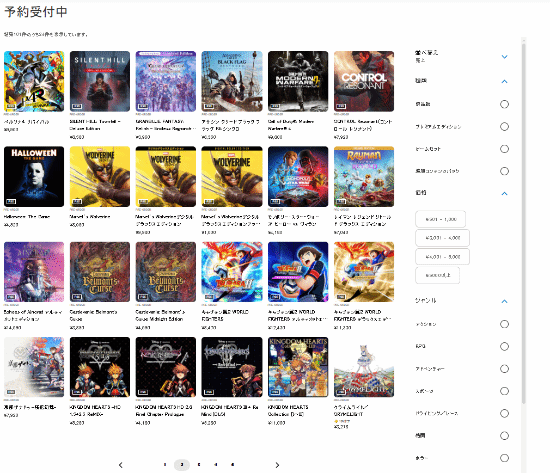This screenshot has width=550, height=473.
Task: Open the 並べ替え sort dropdown chevron
Action: (504, 57)
